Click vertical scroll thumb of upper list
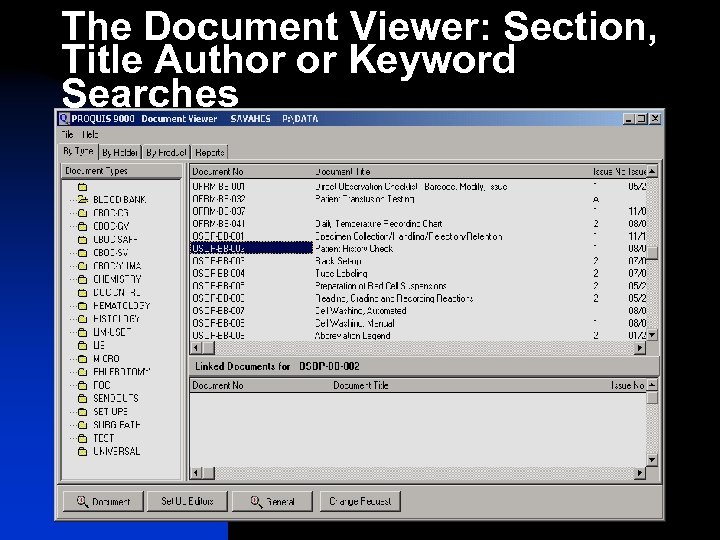The height and width of the screenshot is (540, 720). [652, 253]
